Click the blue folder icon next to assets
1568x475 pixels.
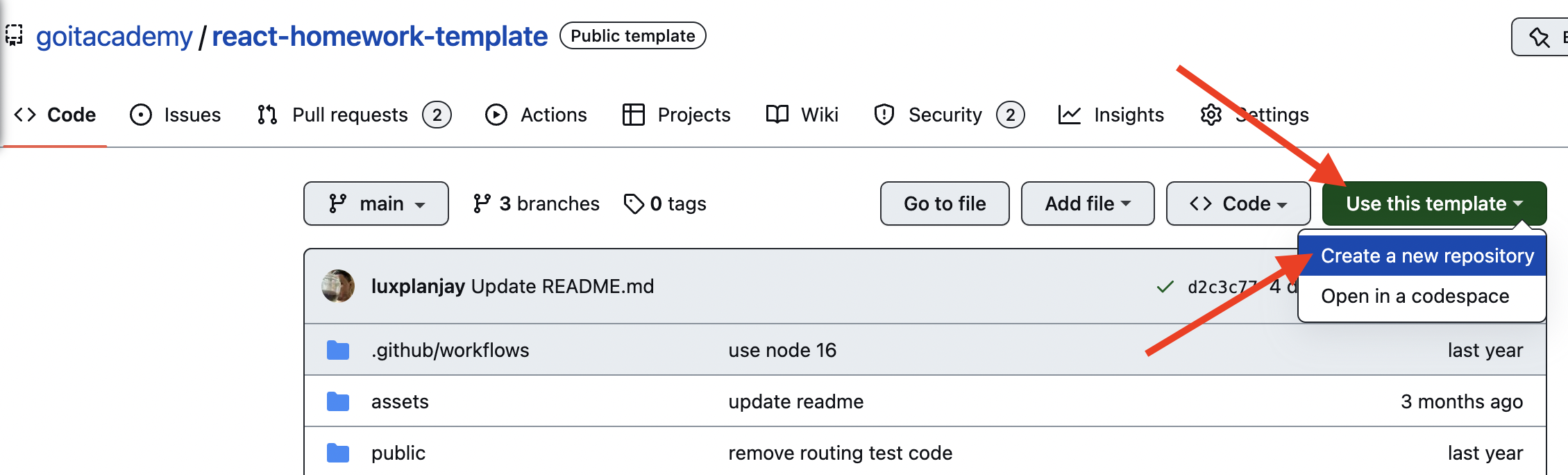(338, 401)
